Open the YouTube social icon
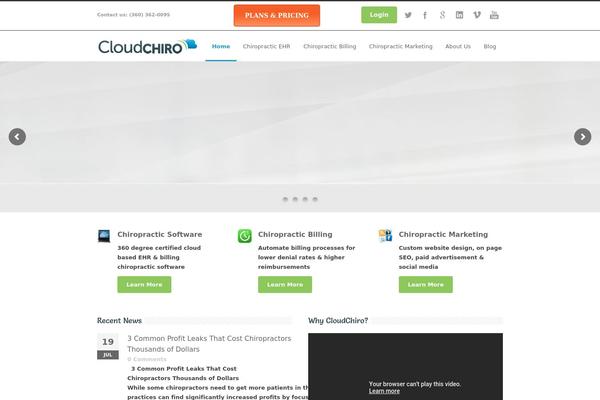Viewport: 600px width, 400px height. (x=494, y=15)
